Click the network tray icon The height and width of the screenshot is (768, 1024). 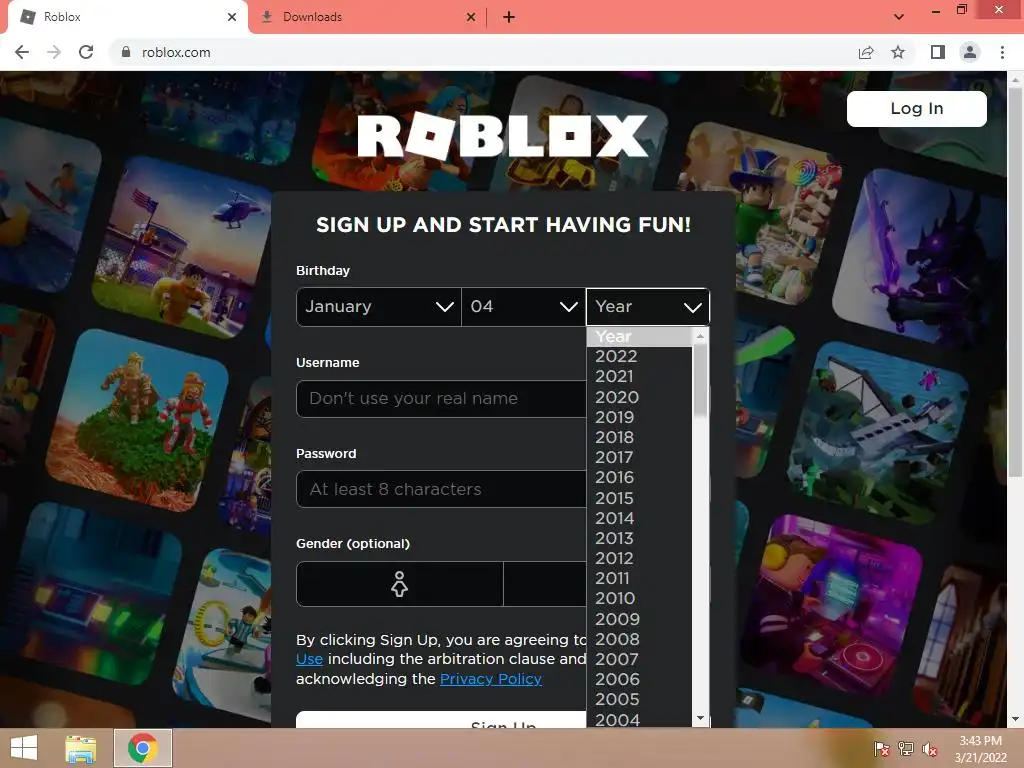pyautogui.click(x=906, y=749)
